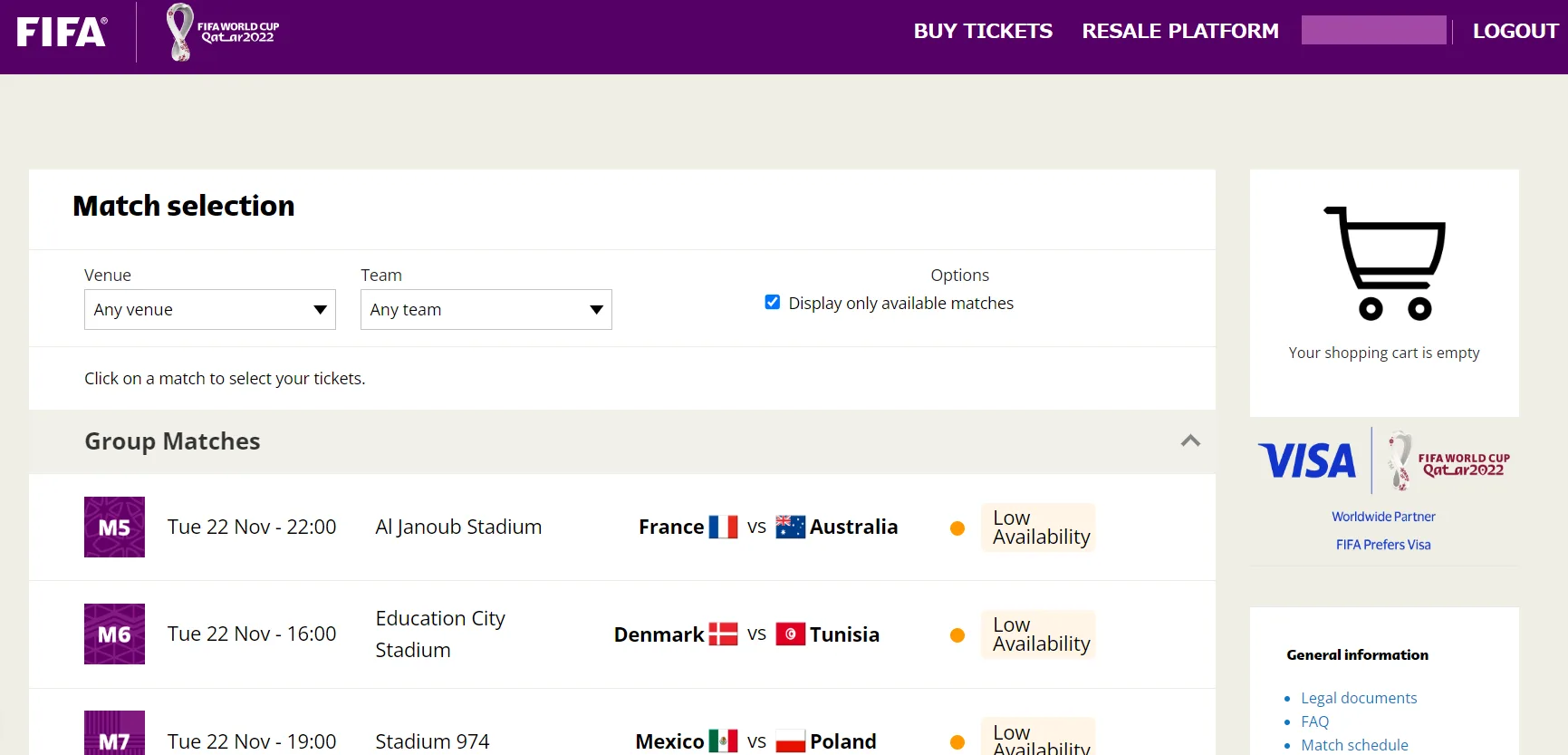Open the Legal documents link
1568x755 pixels.
1358,698
